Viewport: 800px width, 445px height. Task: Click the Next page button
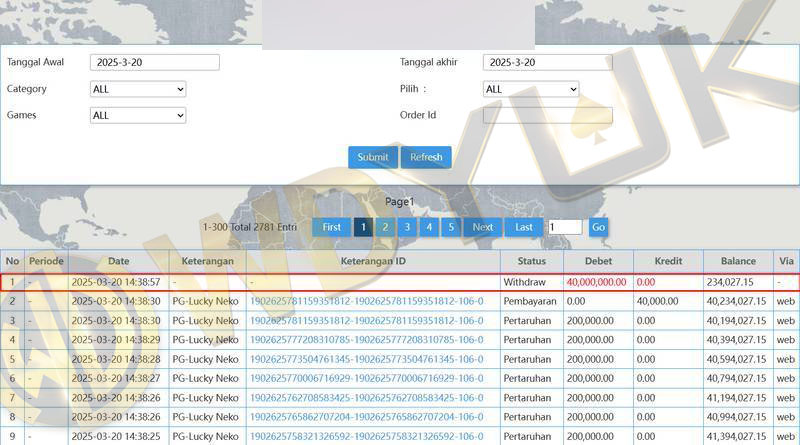click(x=483, y=227)
